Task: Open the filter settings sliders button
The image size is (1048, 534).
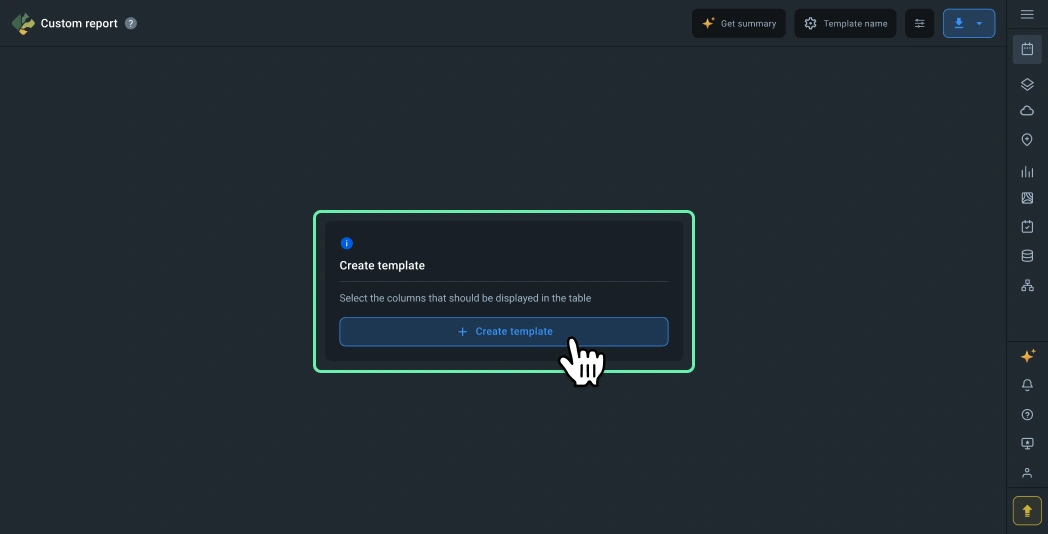Action: click(x=919, y=23)
